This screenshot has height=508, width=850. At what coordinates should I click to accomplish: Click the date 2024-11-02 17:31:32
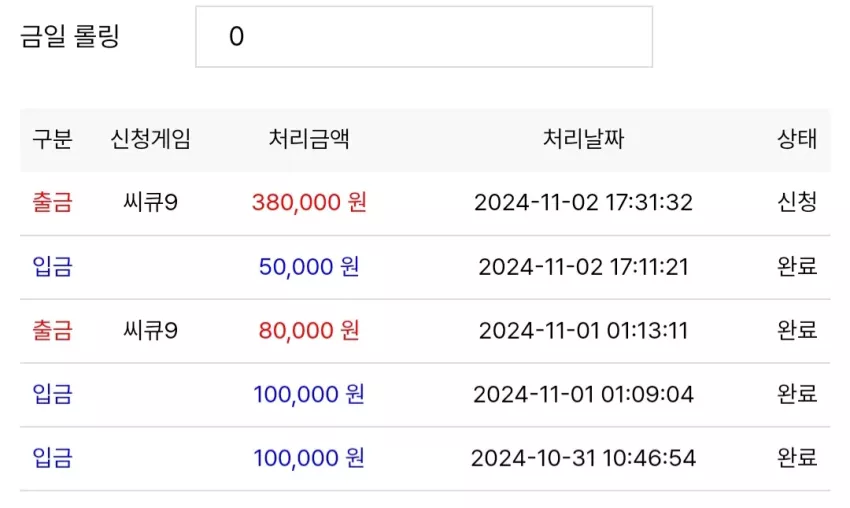[x=583, y=203]
